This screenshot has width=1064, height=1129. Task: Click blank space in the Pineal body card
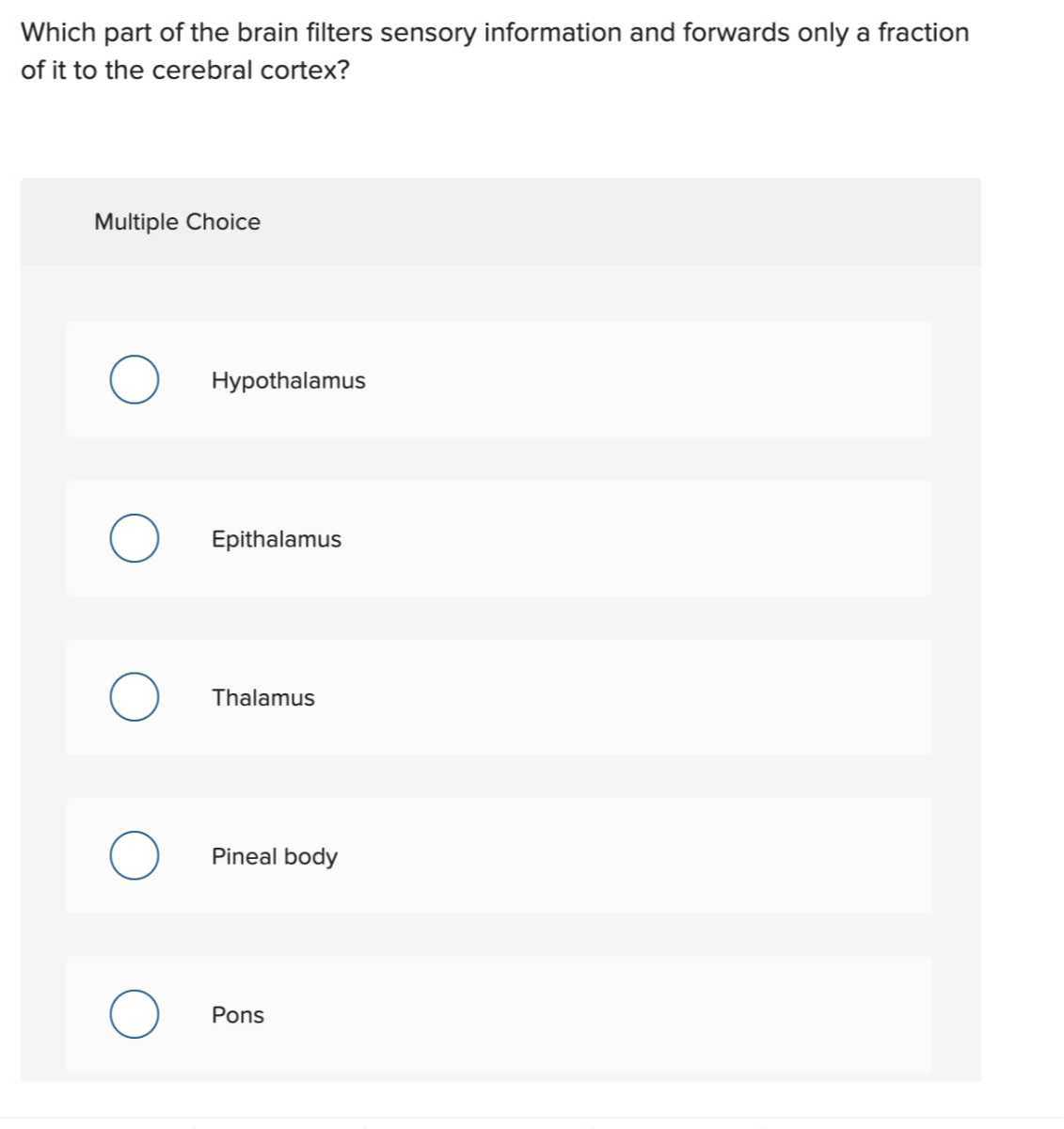tap(659, 856)
